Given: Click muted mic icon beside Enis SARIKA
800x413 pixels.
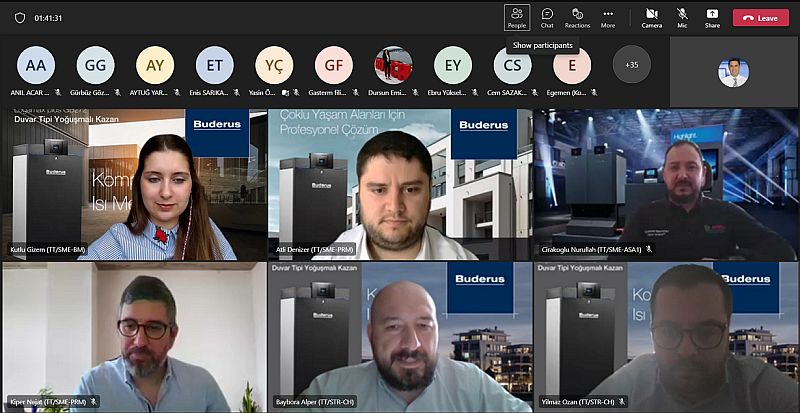Looking at the screenshot, I should click(x=237, y=92).
